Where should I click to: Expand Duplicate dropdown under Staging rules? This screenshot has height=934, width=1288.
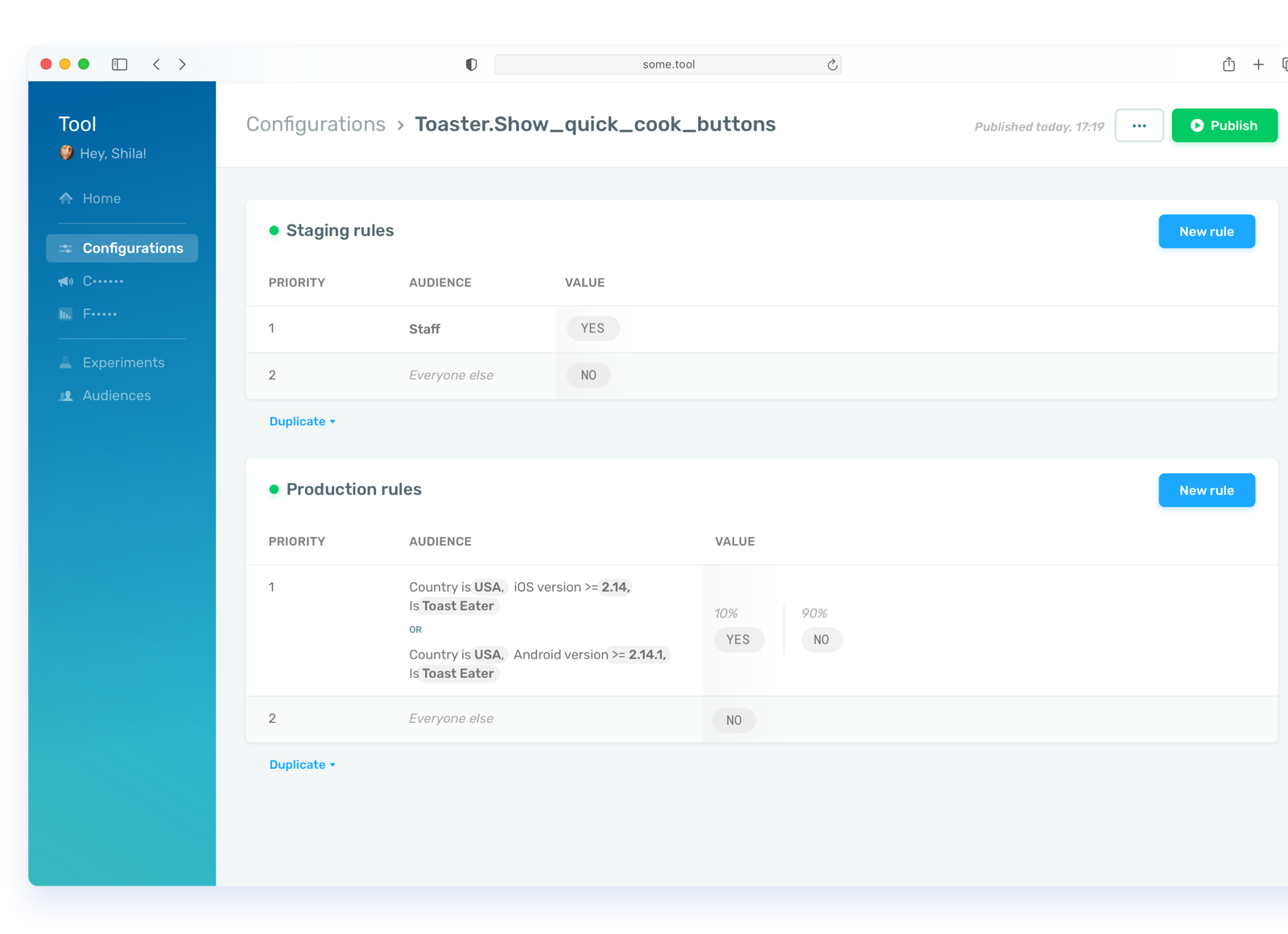302,421
